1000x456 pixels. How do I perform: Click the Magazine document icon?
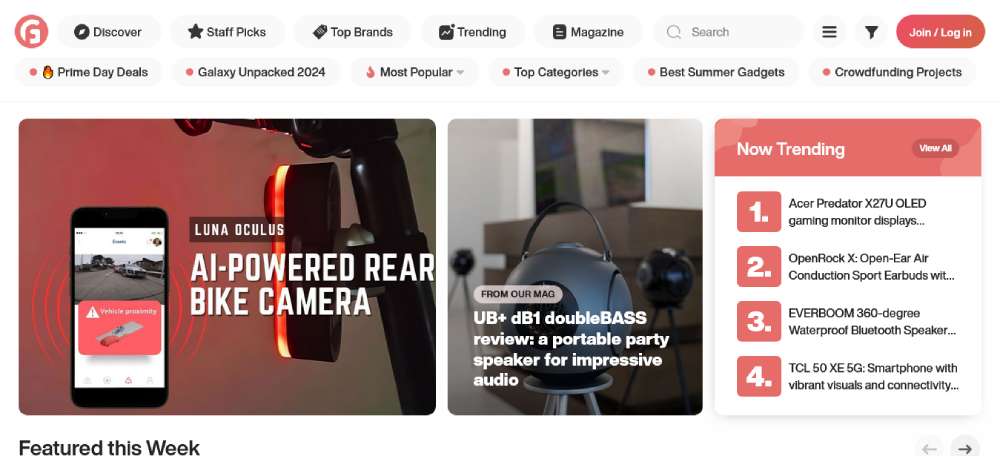559,32
